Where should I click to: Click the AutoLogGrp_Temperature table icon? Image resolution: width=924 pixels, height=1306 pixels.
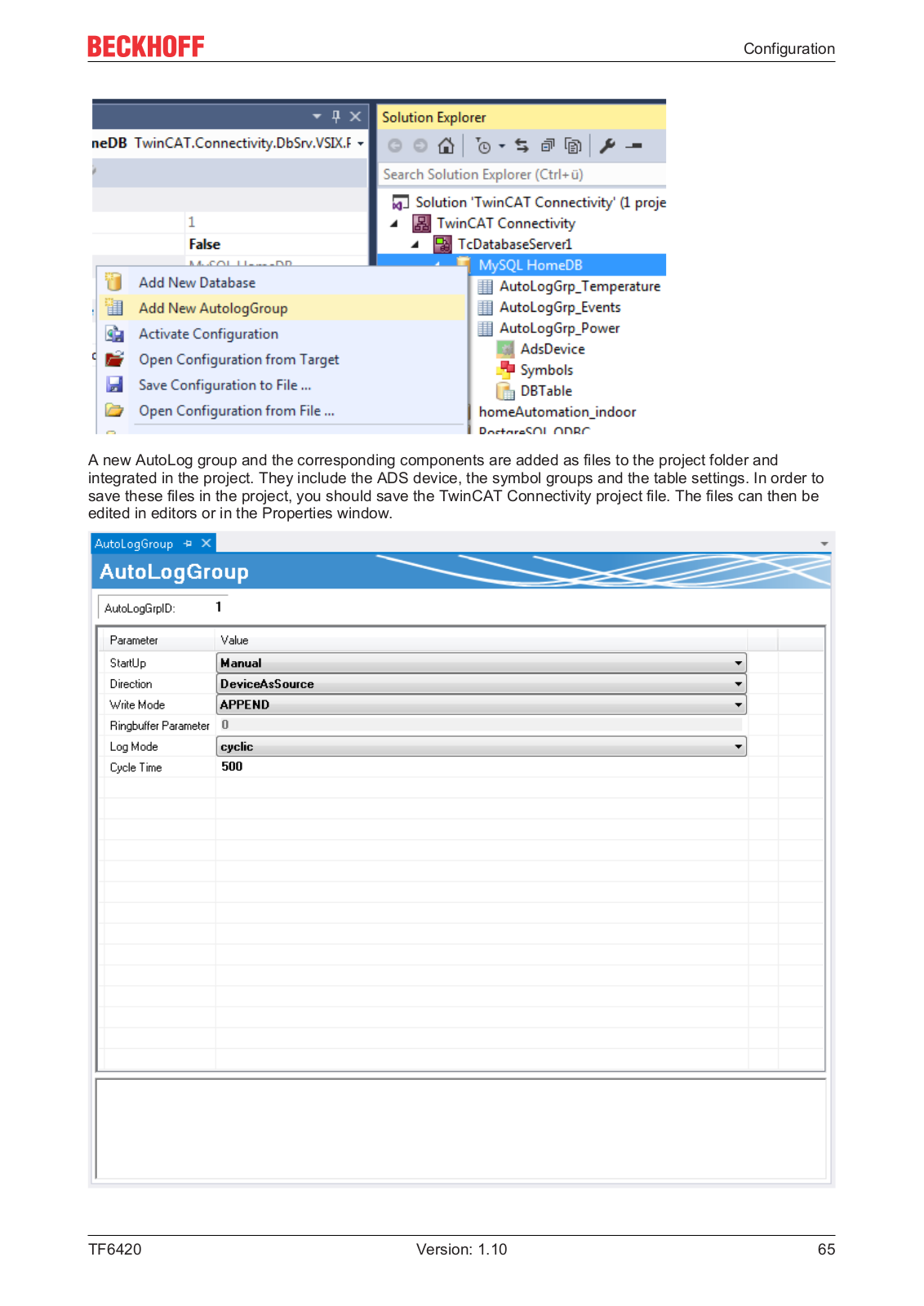486,287
